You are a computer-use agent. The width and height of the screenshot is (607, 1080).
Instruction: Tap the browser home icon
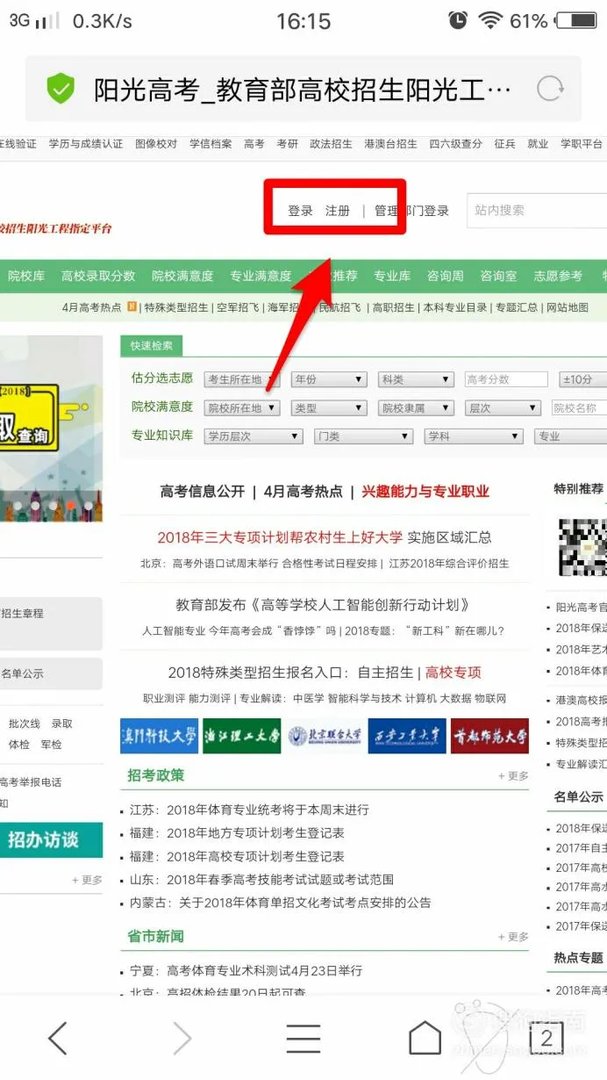[x=425, y=1037]
